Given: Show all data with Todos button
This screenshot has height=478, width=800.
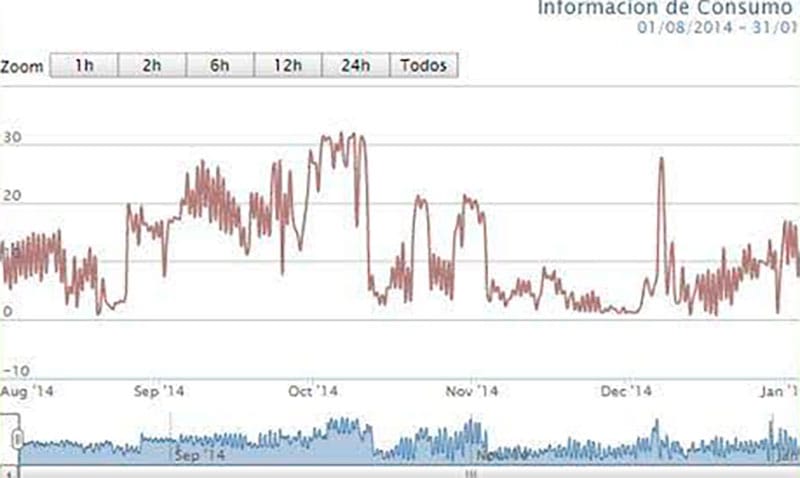Looking at the screenshot, I should click(x=424, y=66).
